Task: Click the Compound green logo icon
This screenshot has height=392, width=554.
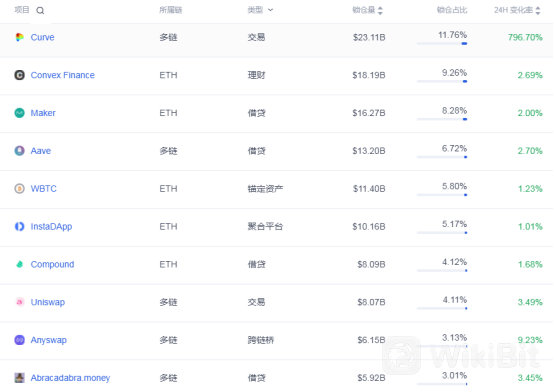Action: coord(19,264)
